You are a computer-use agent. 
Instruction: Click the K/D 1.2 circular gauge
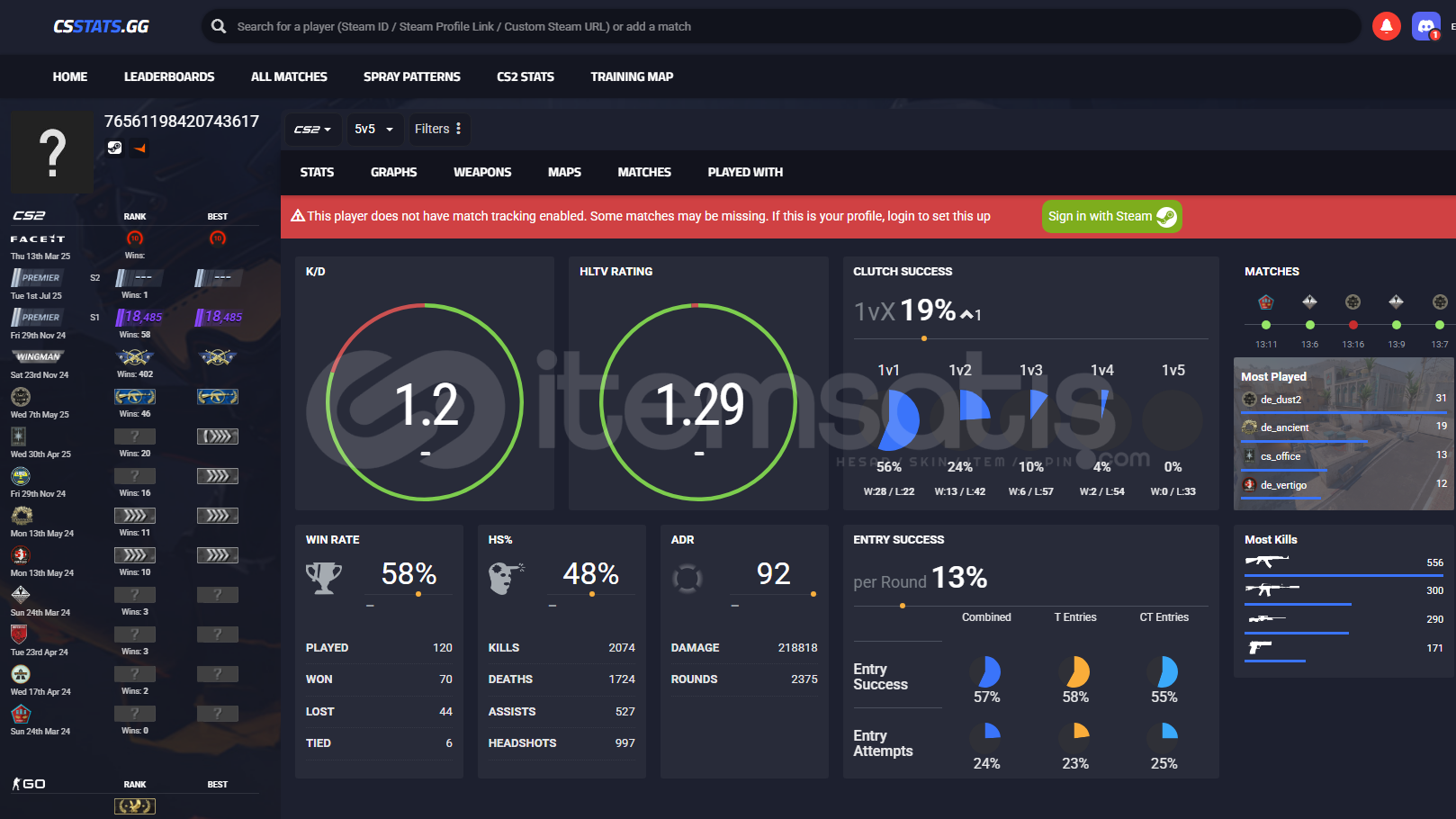point(425,402)
